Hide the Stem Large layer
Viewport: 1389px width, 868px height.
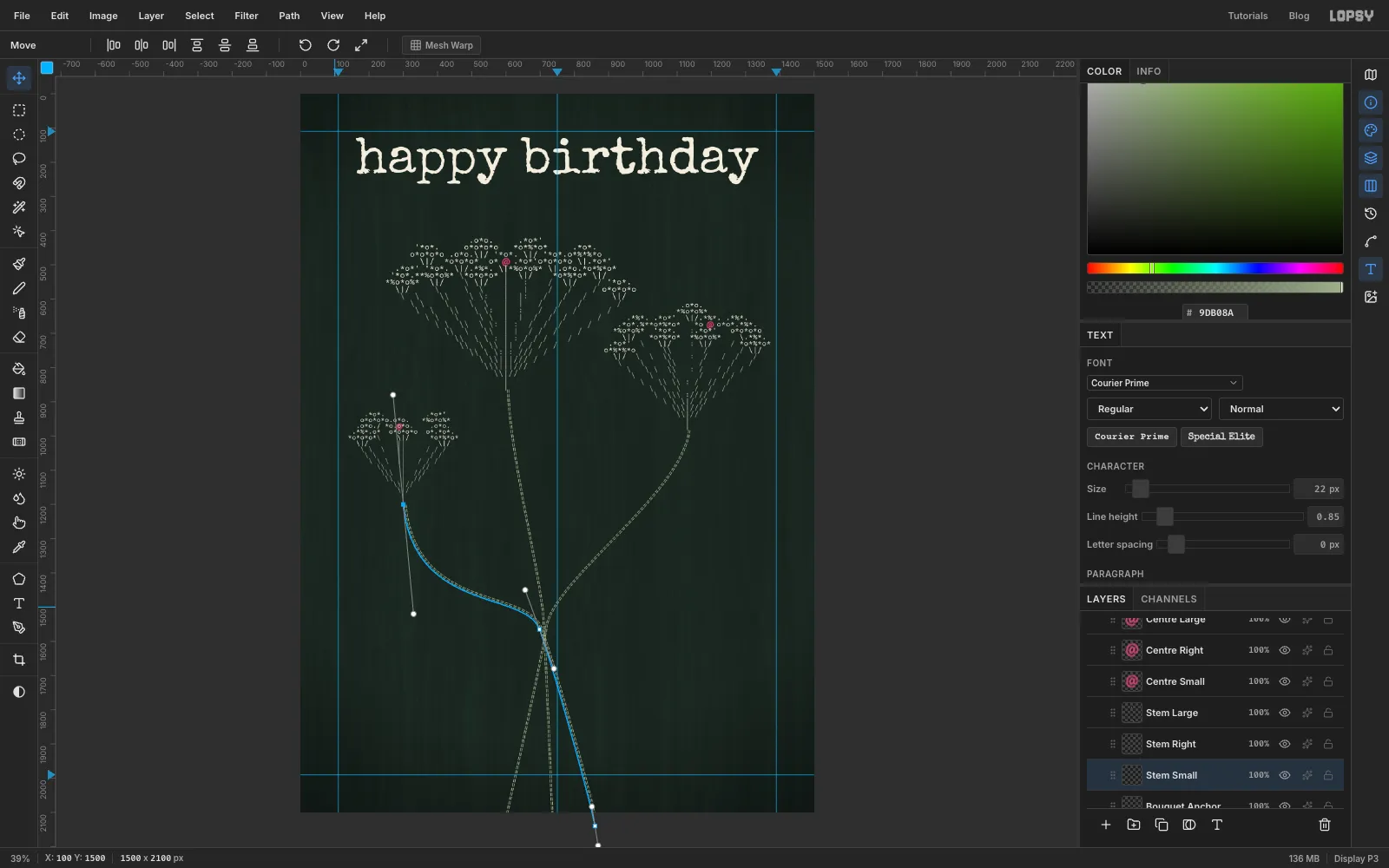pyautogui.click(x=1285, y=713)
